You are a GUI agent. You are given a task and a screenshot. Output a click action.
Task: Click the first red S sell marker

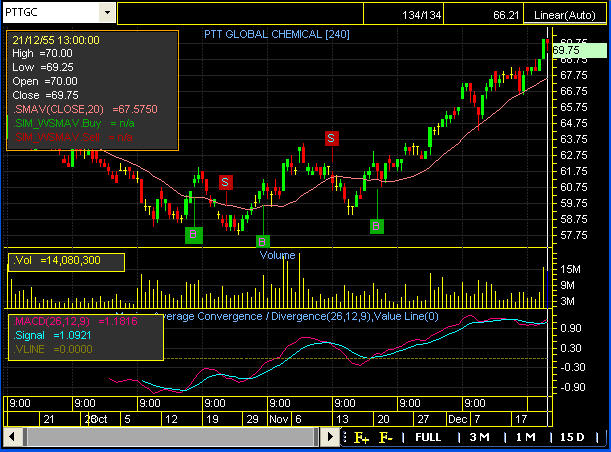point(226,182)
